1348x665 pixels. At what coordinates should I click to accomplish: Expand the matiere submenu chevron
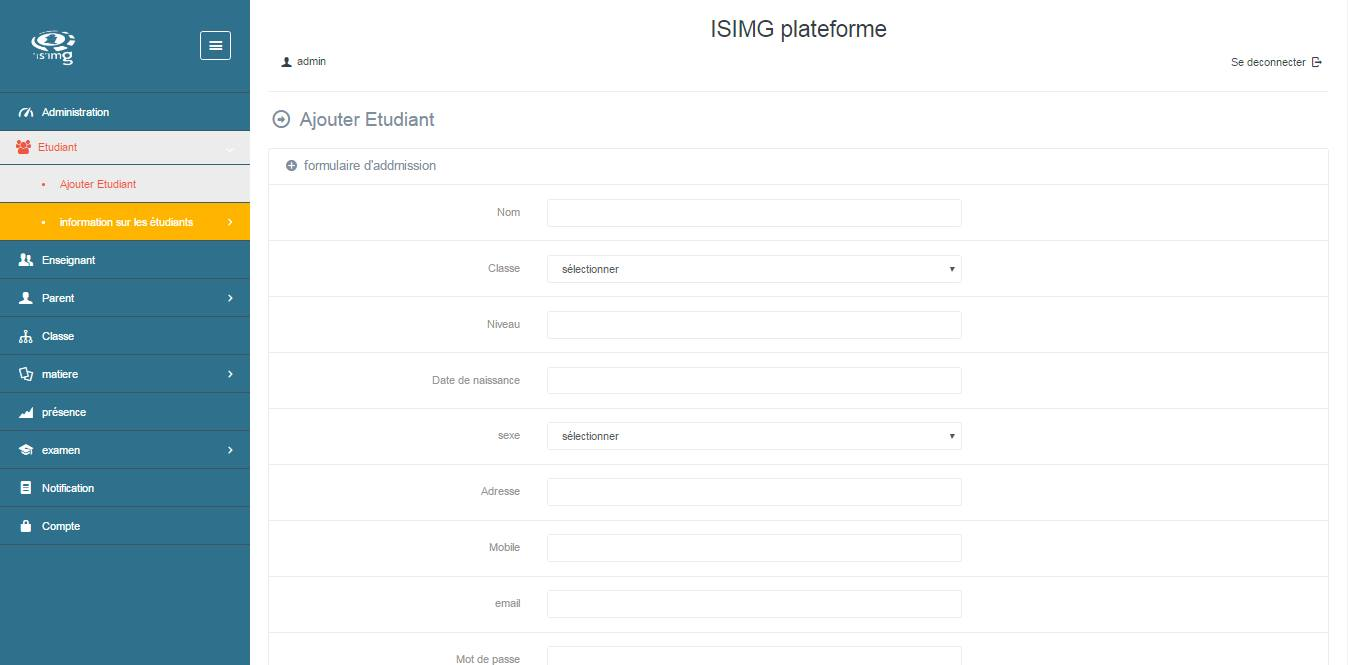point(230,374)
